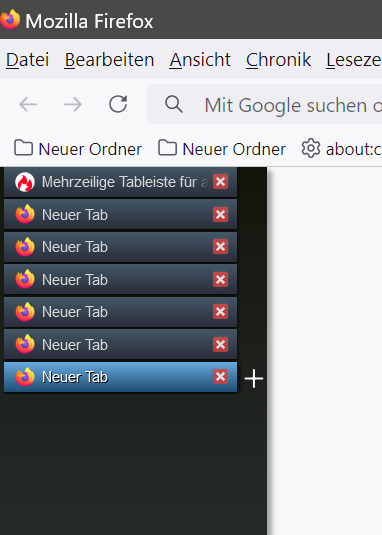Viewport: 382px width, 535px height.
Task: Open the about: bookmark with gear icon
Action: click(x=341, y=149)
